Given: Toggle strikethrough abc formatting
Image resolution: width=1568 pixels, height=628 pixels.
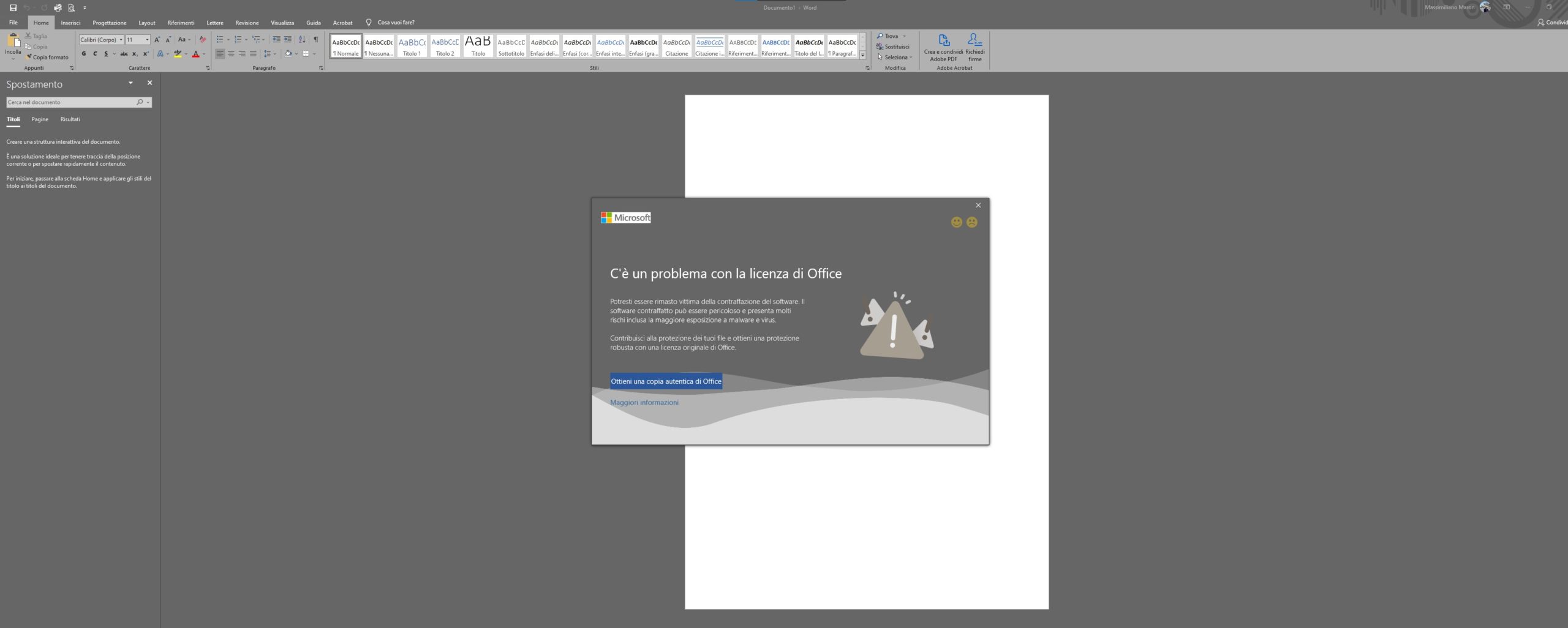Looking at the screenshot, I should click(x=124, y=54).
